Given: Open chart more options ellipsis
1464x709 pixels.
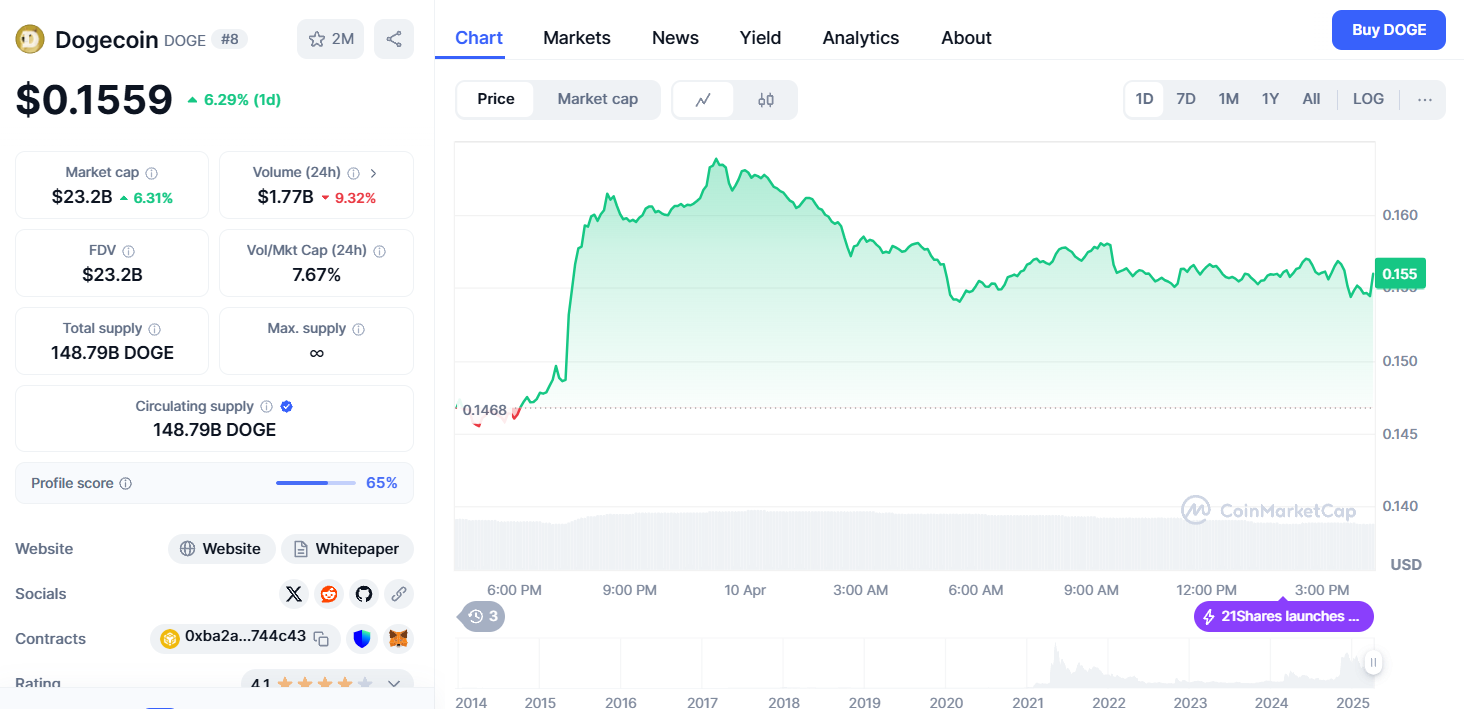Looking at the screenshot, I should tap(1425, 99).
